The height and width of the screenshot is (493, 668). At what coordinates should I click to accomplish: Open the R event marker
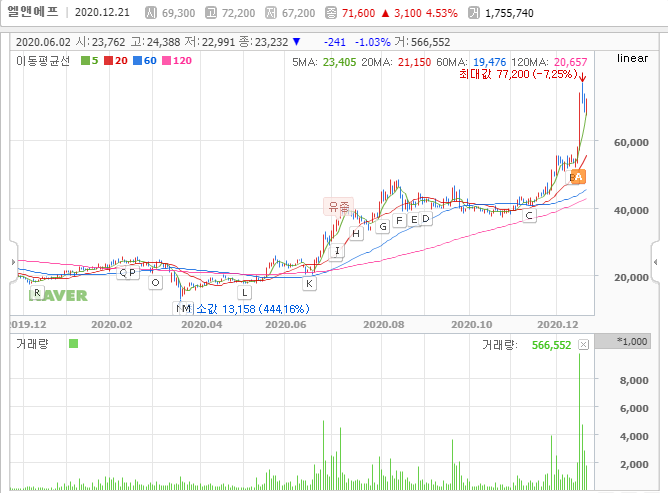tap(37, 293)
